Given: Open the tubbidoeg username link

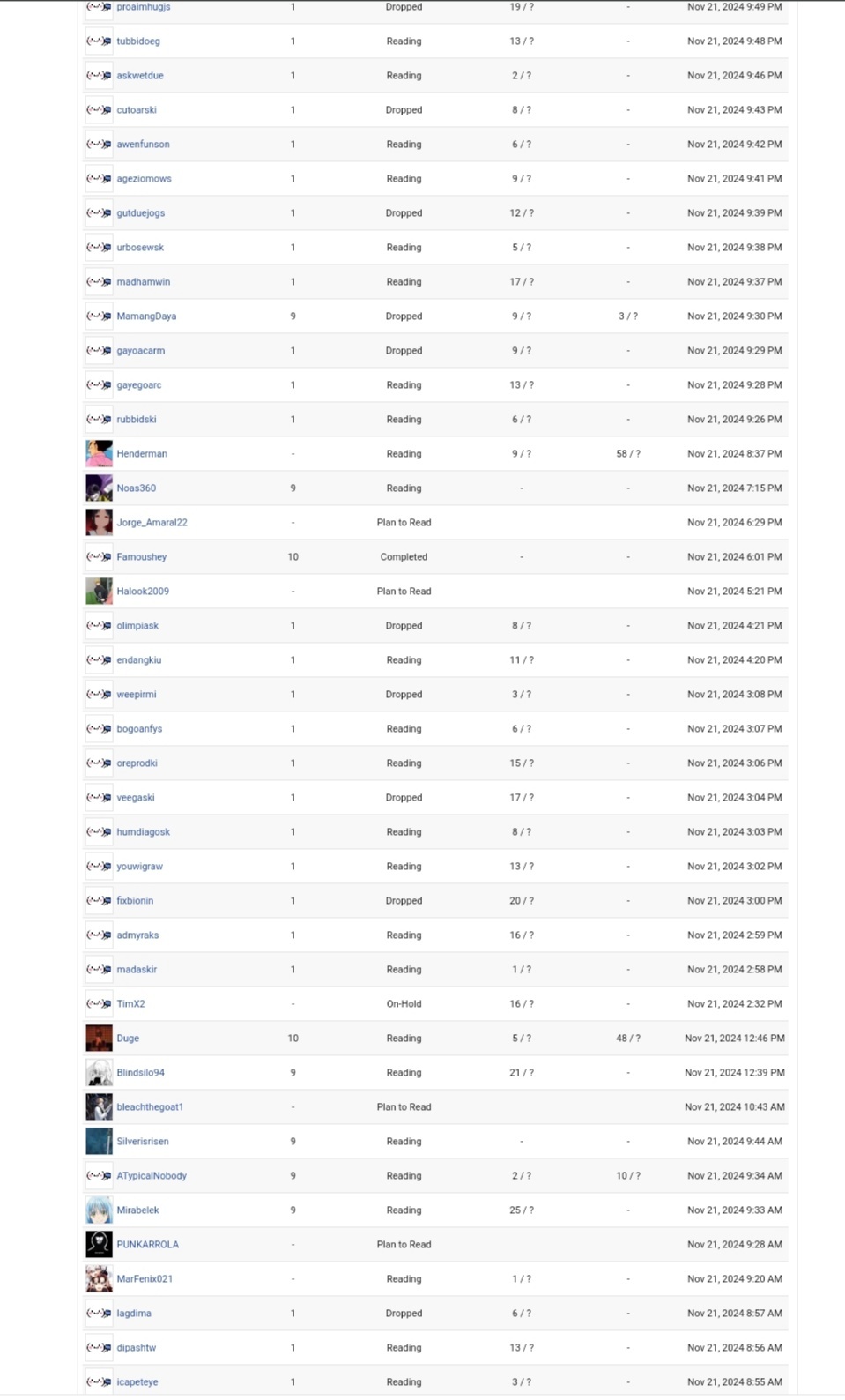Looking at the screenshot, I should click(x=138, y=41).
